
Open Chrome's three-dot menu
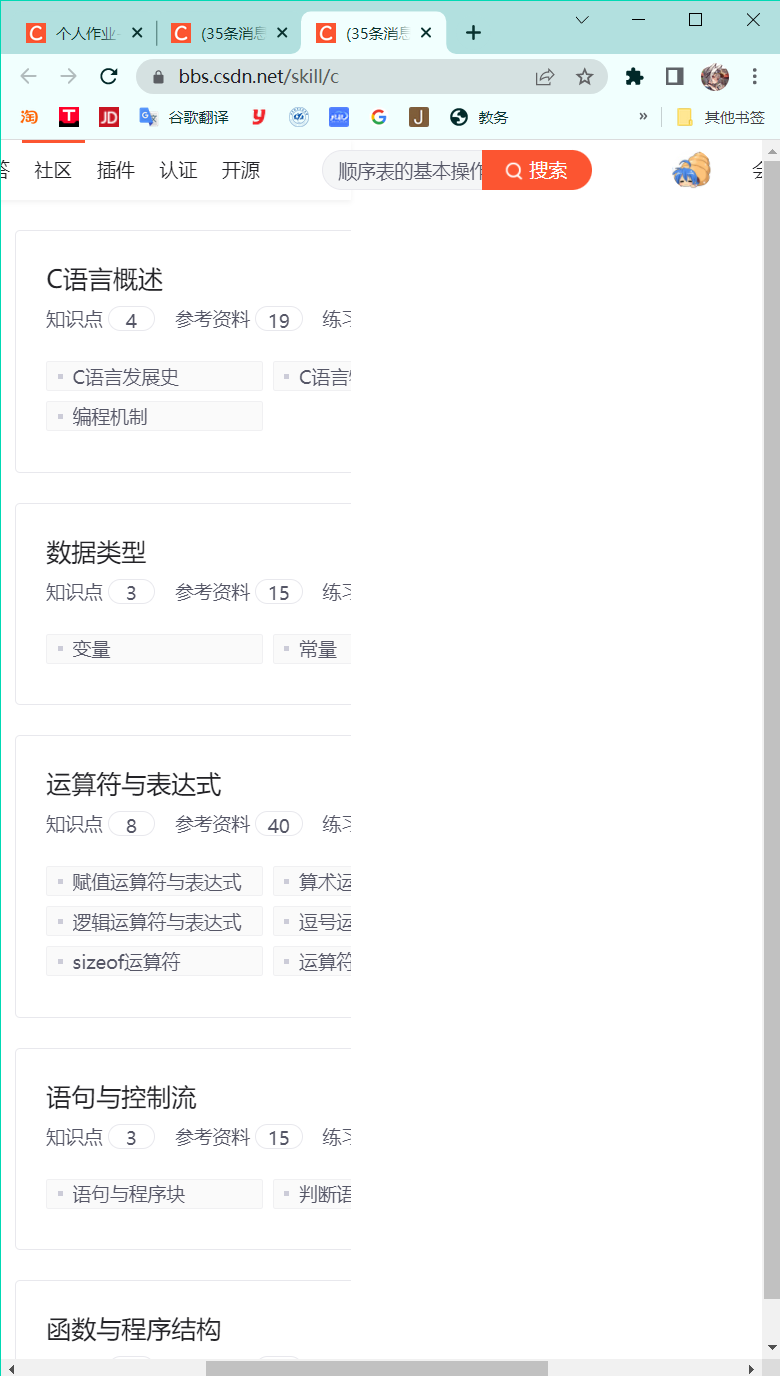pos(755,77)
